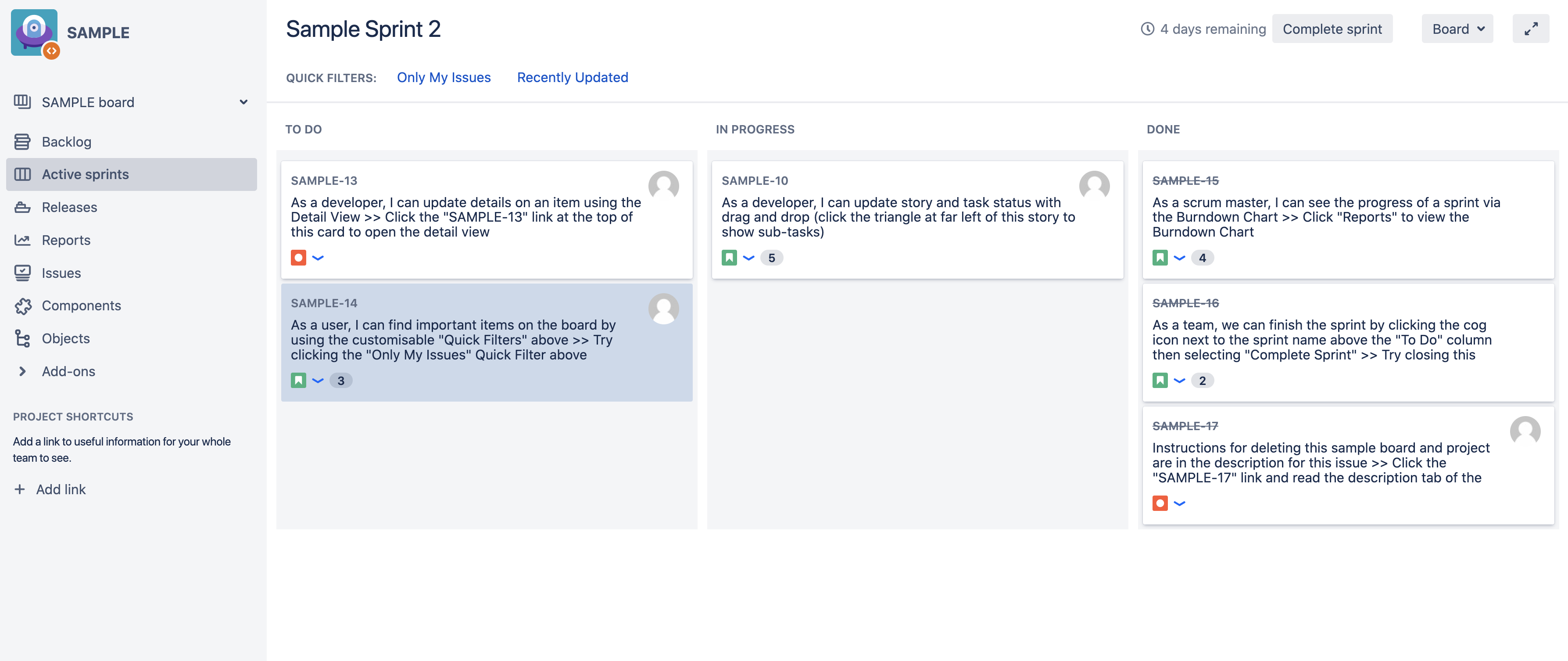Image resolution: width=1568 pixels, height=661 pixels.
Task: Open the SAMPLE-14 issue key link
Action: 324,303
